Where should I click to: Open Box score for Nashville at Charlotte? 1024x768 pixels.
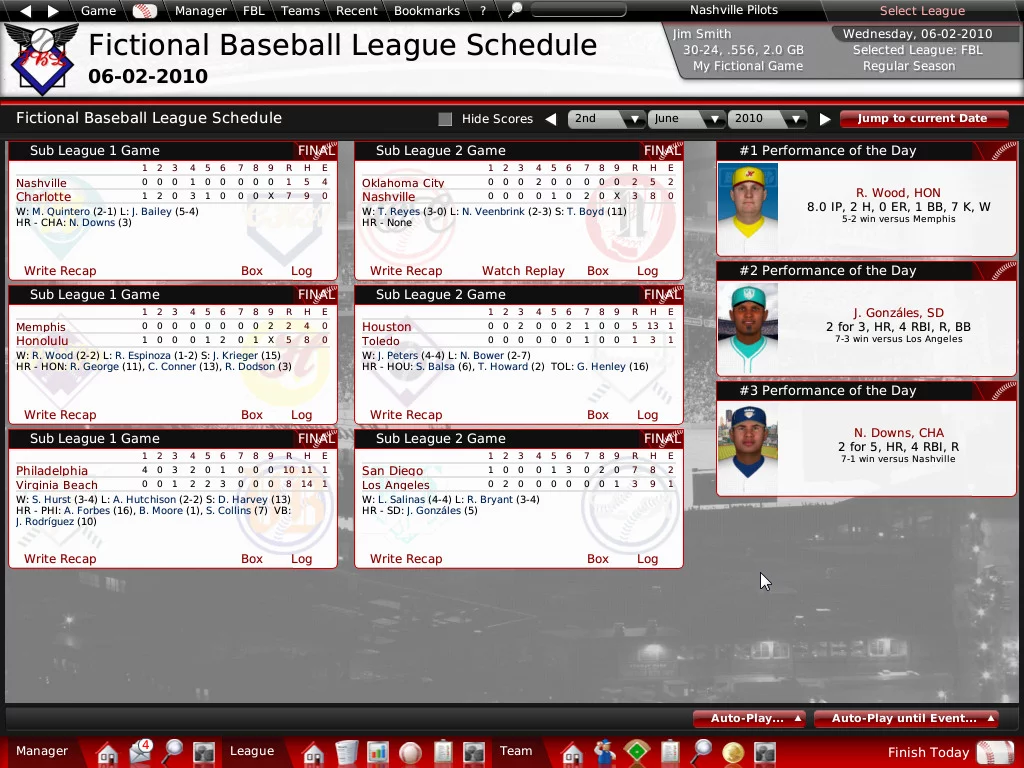pyautogui.click(x=251, y=271)
